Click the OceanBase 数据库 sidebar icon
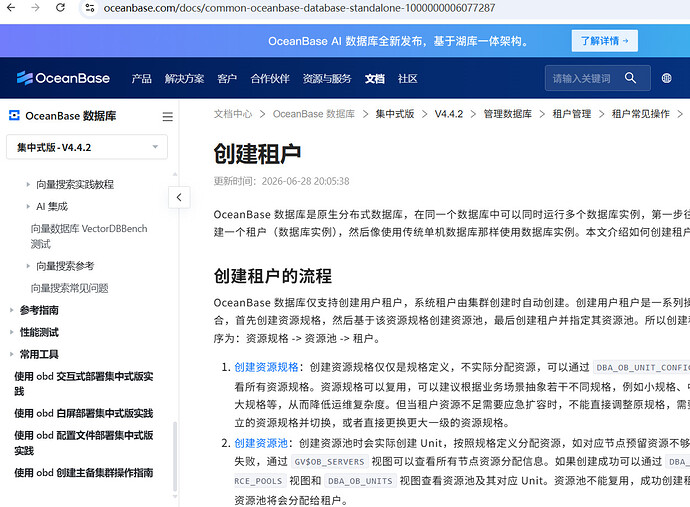The width and height of the screenshot is (690, 507). [x=14, y=115]
